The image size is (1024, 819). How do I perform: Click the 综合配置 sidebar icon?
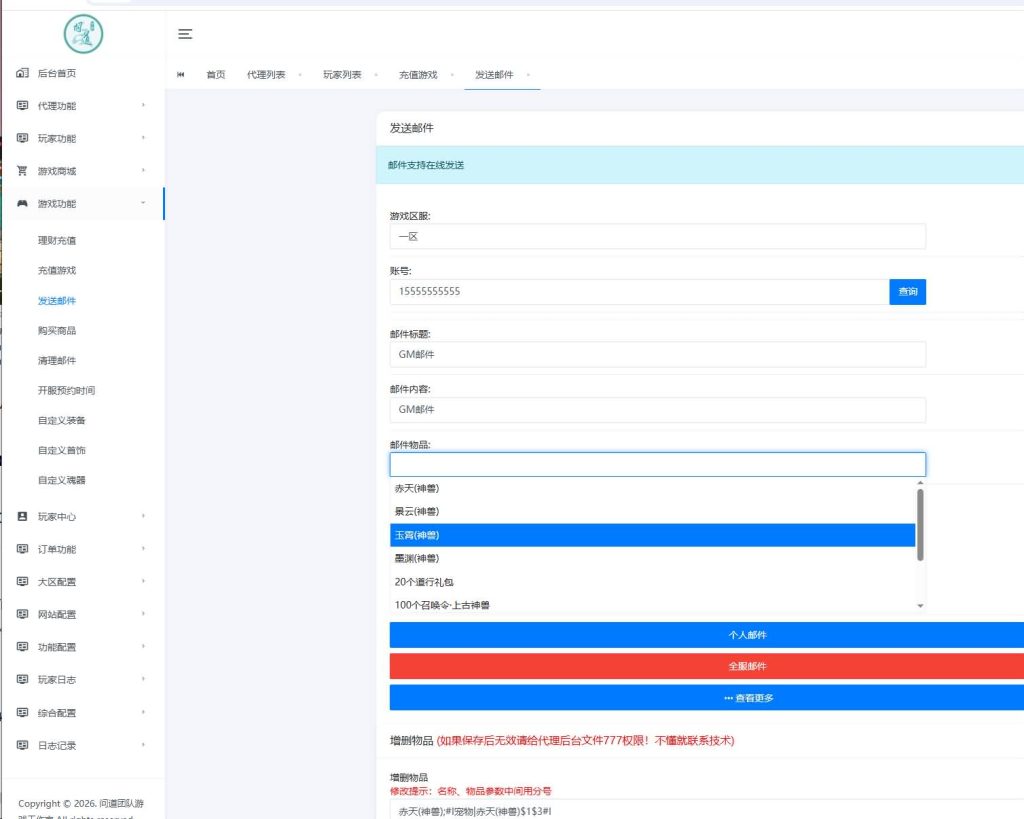click(22, 712)
